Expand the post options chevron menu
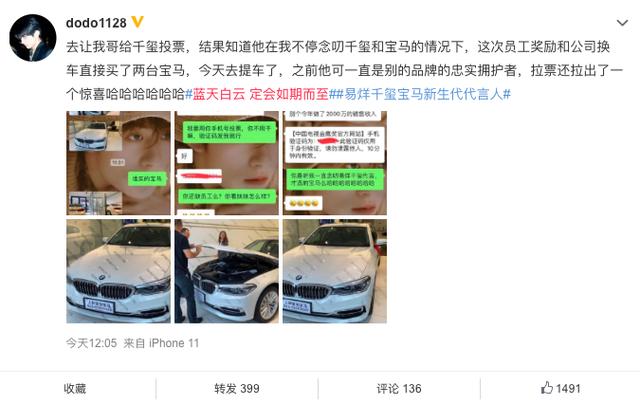Image resolution: width=640 pixels, height=405 pixels. tap(622, 23)
